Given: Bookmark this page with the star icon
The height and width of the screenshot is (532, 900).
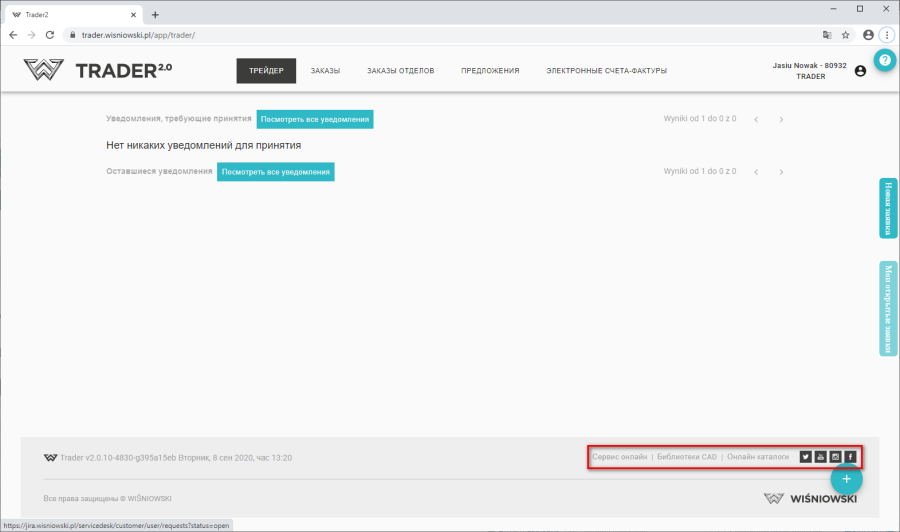Looking at the screenshot, I should [x=845, y=34].
